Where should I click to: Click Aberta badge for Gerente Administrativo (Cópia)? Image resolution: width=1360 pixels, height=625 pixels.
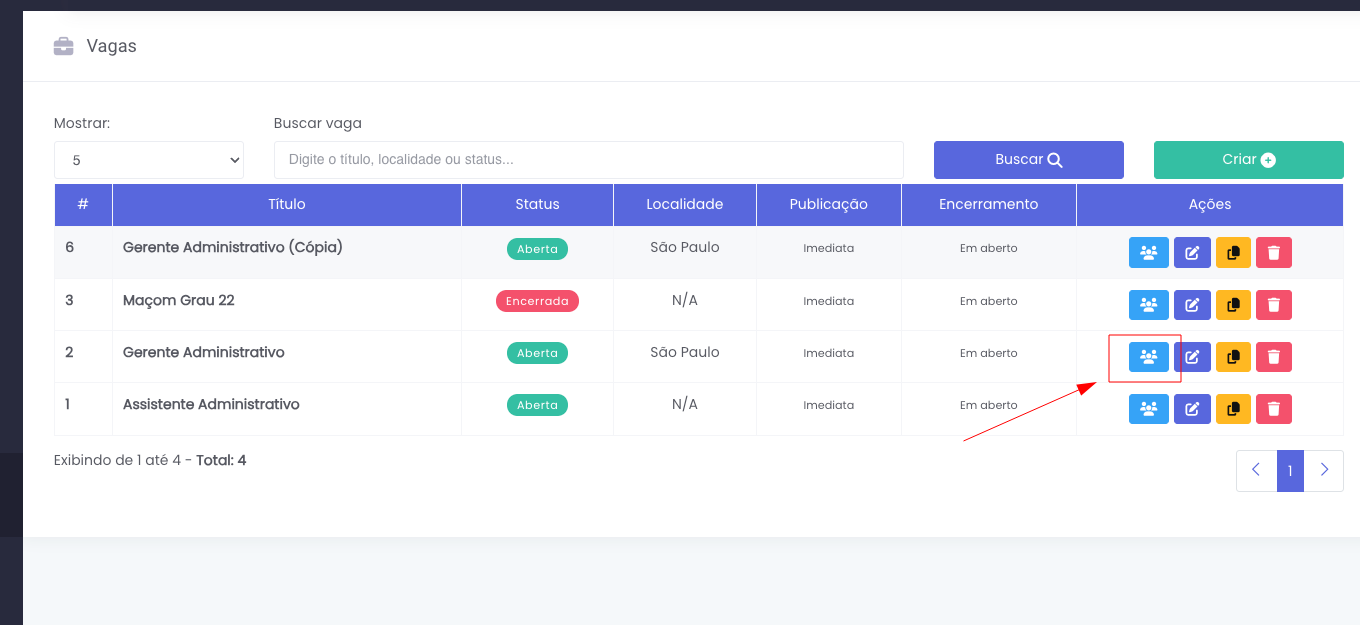click(x=537, y=249)
